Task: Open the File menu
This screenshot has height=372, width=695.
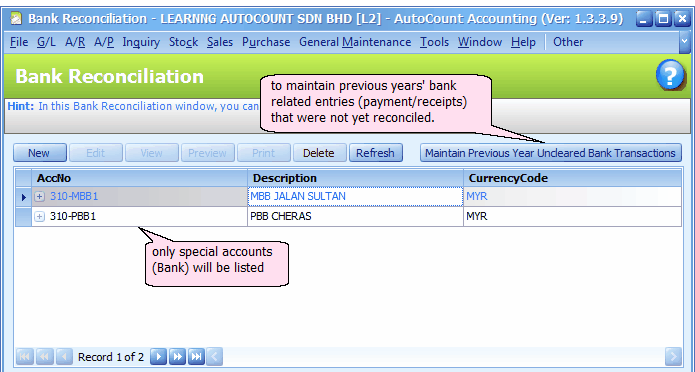Action: 19,42
